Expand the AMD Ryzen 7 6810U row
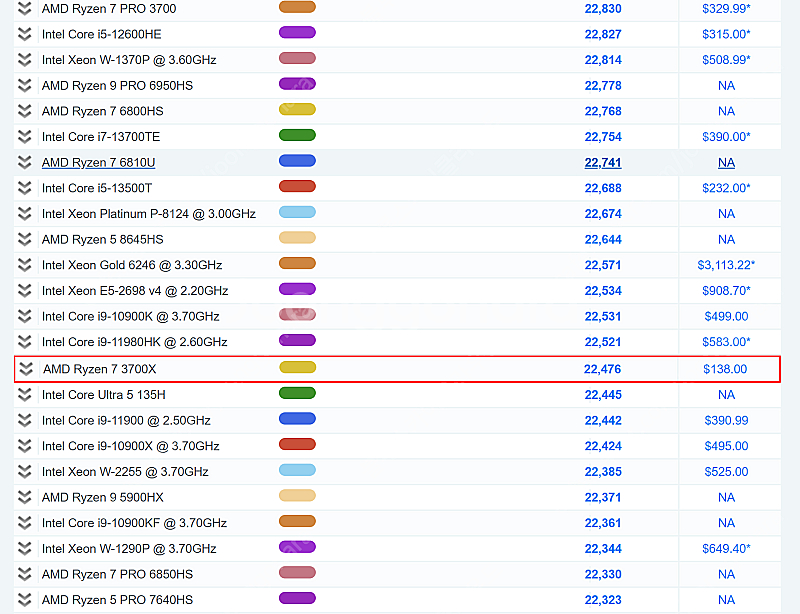Image resolution: width=800 pixels, height=614 pixels. point(24,162)
